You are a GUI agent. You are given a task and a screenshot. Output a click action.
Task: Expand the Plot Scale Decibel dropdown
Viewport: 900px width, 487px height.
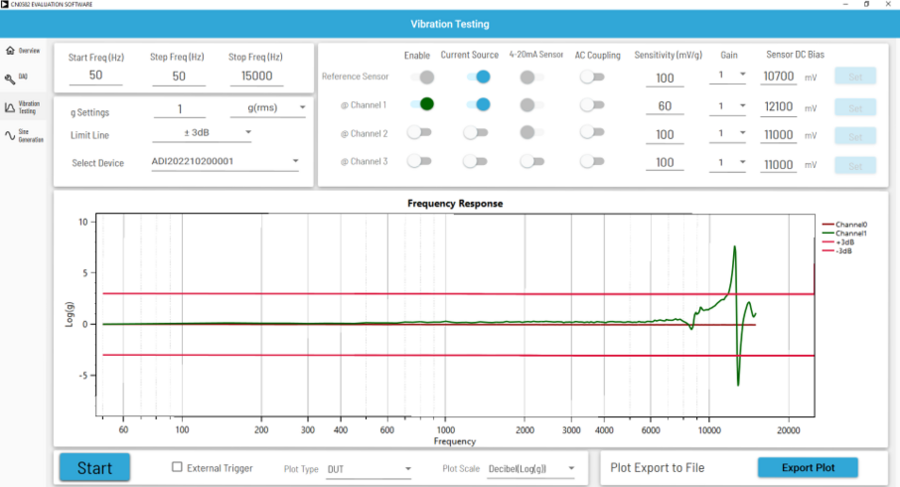530,468
